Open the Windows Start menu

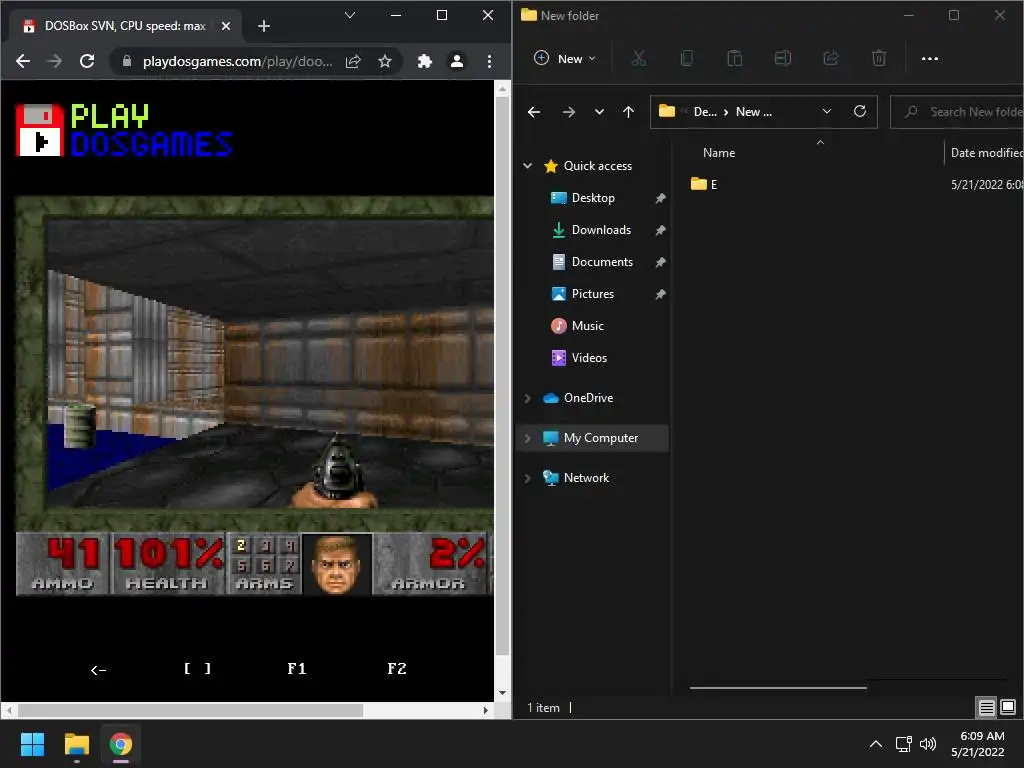(32, 744)
